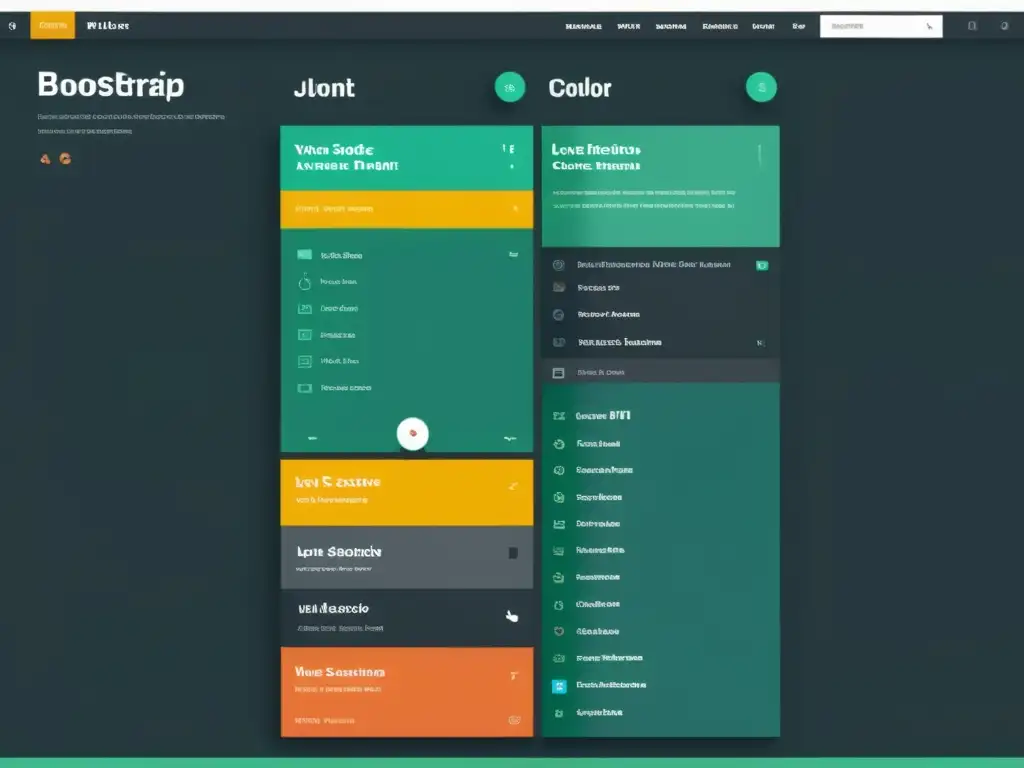Viewport: 1024px width, 768px height.
Task: Click the green circle button beside the Jlont heading
Action: (x=510, y=88)
